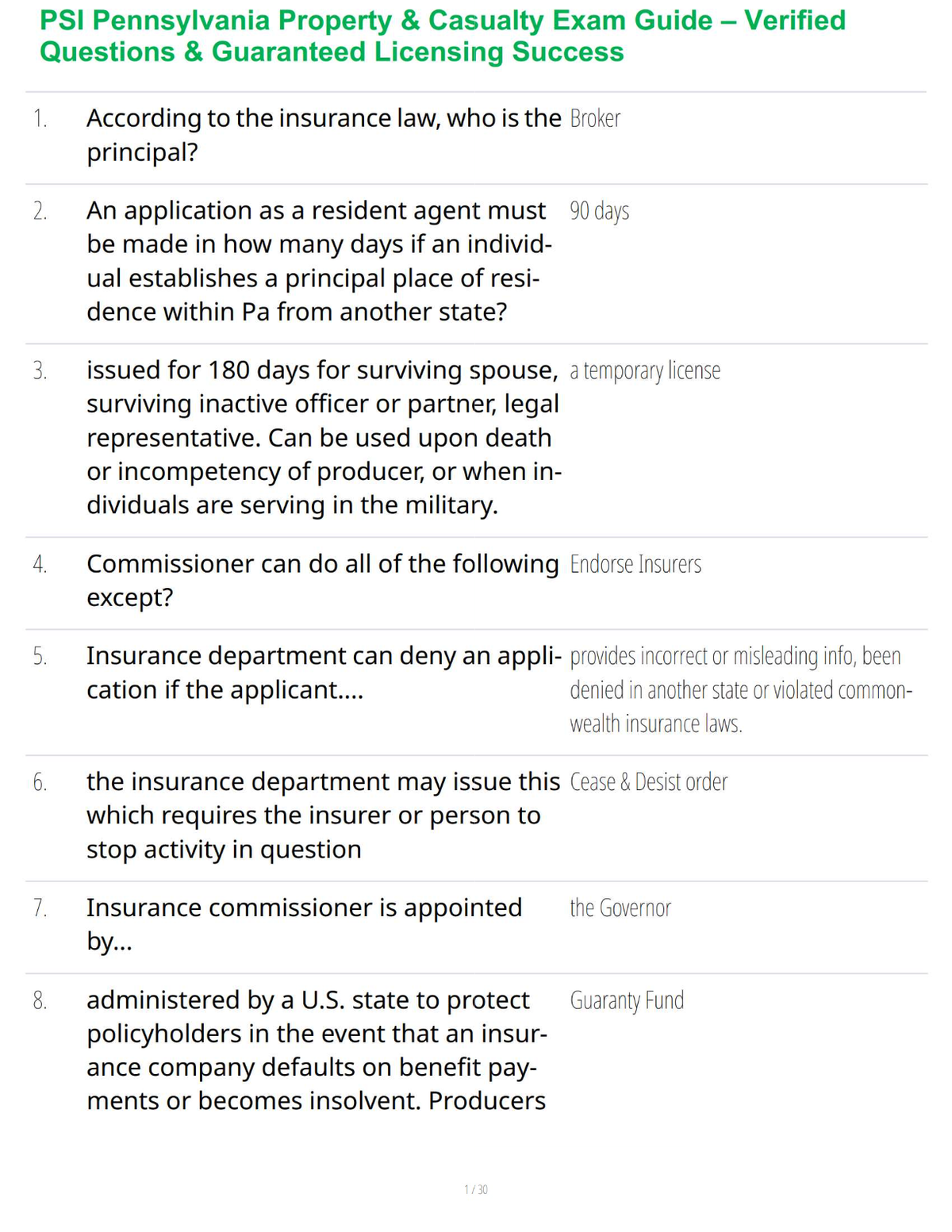Select the question on denying an application
Image resolution: width=952 pixels, height=1232 pixels.
tap(324, 673)
